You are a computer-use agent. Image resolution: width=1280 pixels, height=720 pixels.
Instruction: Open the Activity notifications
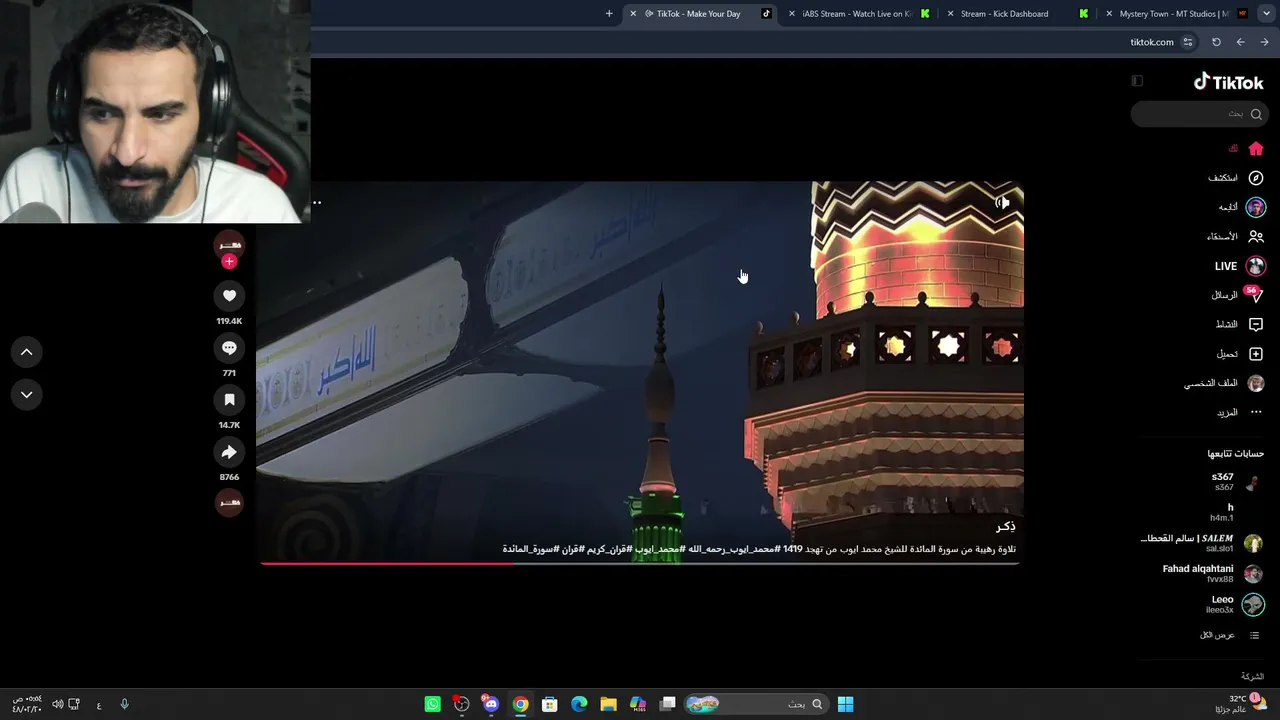click(1239, 325)
